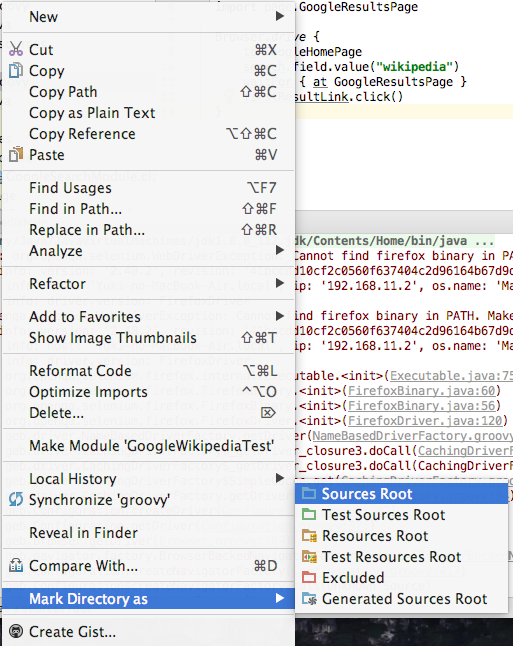Viewport: 513px width, 646px height.
Task: Click the dk/Contents/Home/bin/java console line
Action: [x=394, y=241]
